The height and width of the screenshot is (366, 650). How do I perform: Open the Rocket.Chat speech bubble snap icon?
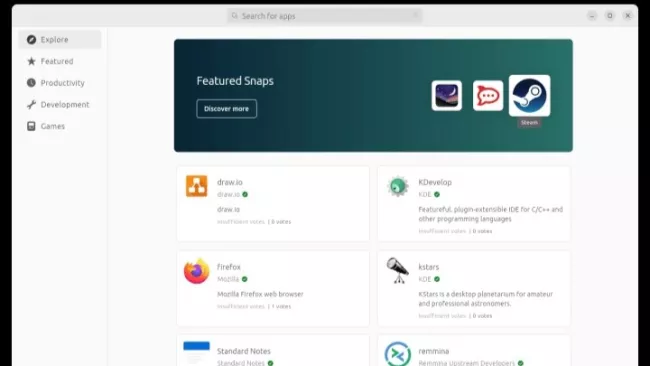pos(488,96)
